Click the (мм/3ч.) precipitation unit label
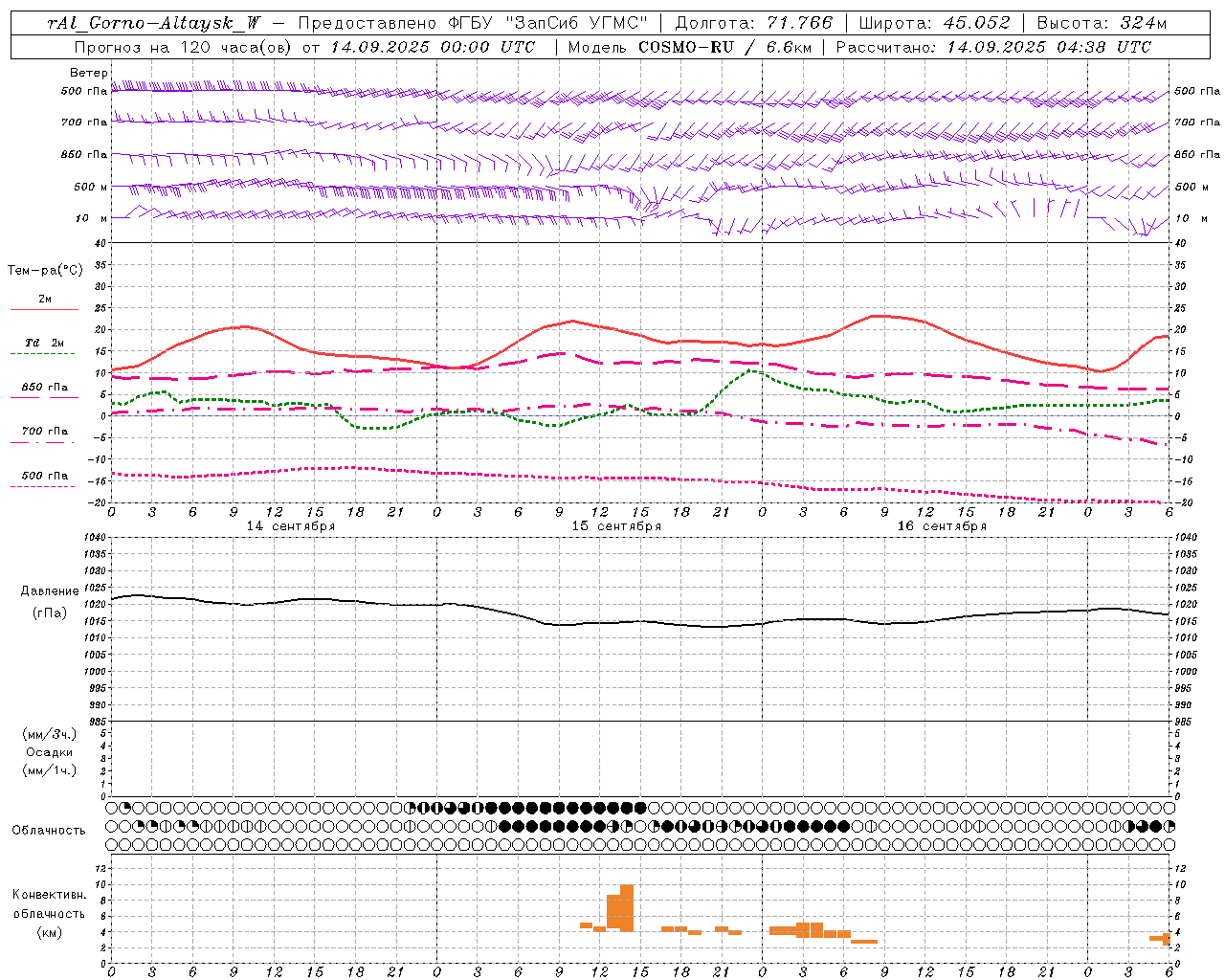Image resolution: width=1225 pixels, height=980 pixels. tap(50, 734)
